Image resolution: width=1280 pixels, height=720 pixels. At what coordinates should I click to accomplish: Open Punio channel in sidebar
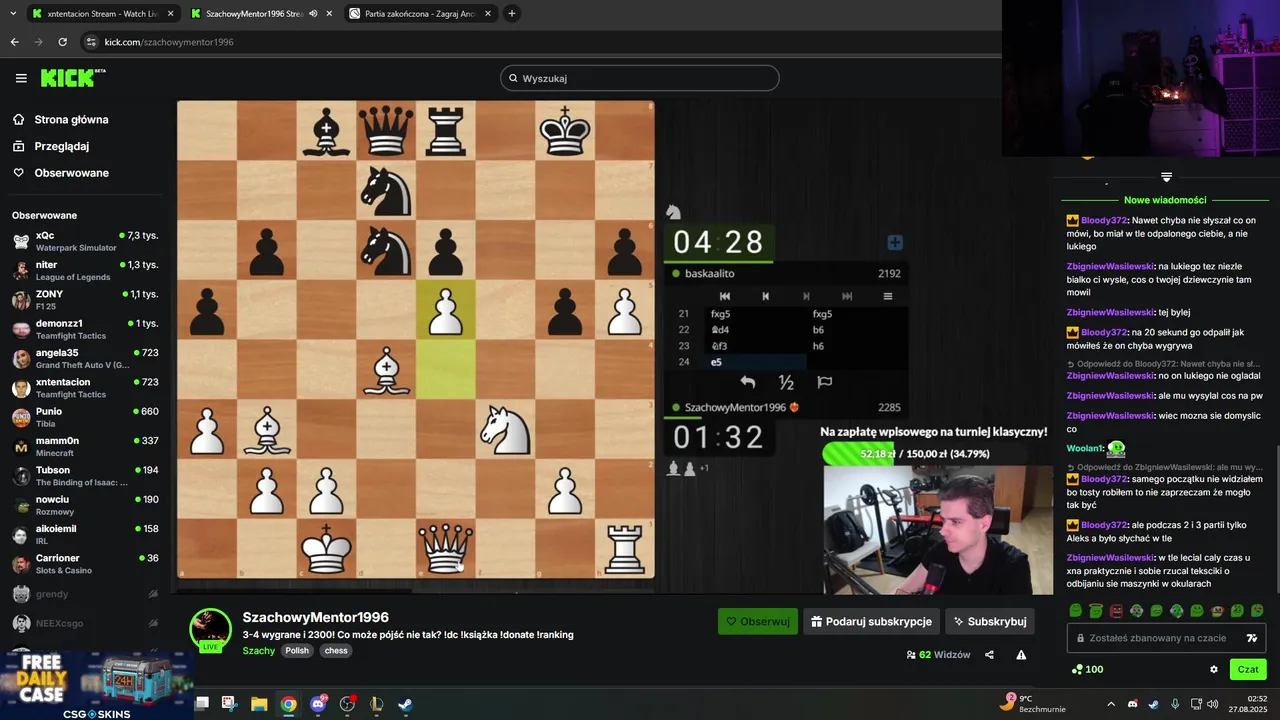85,417
